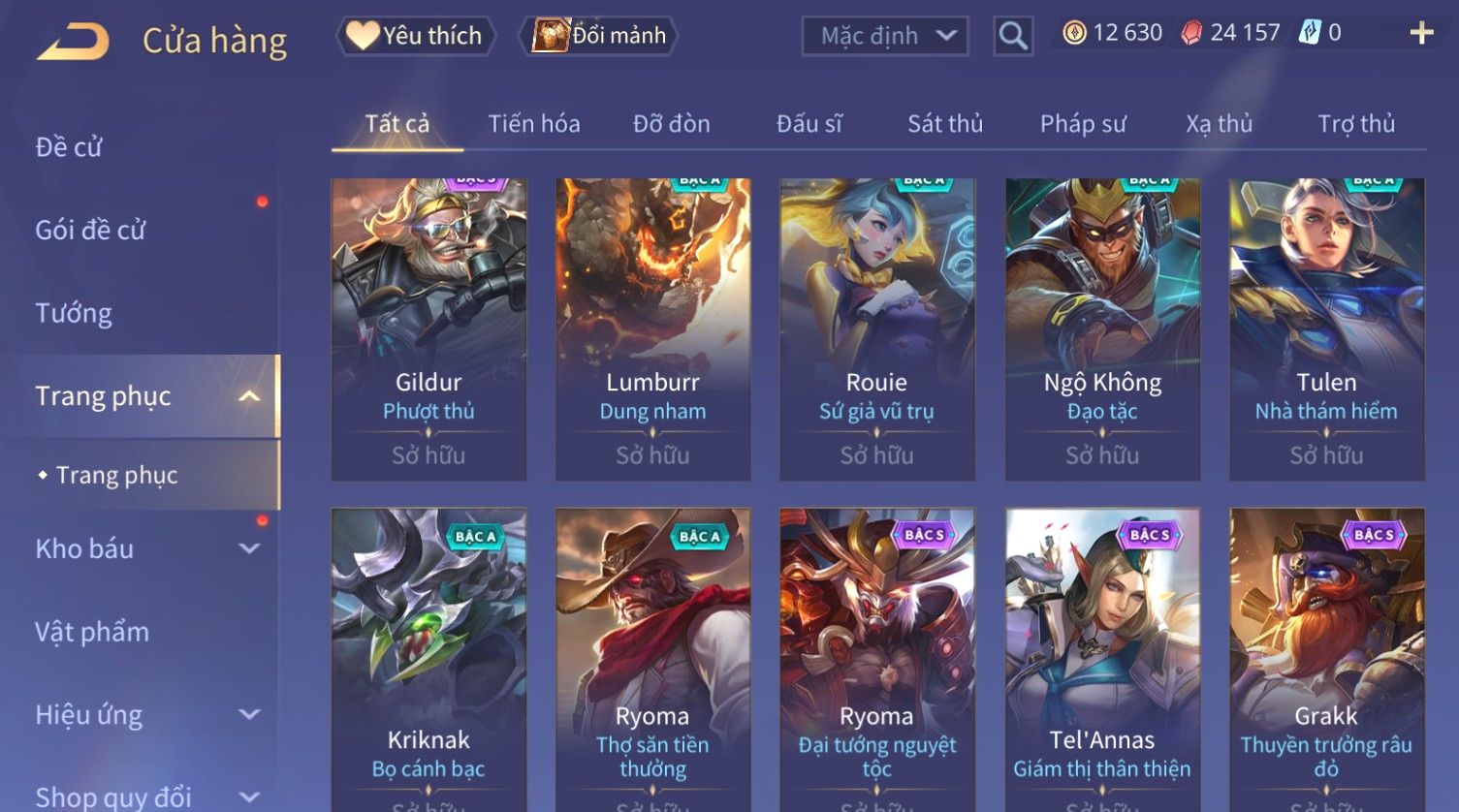This screenshot has height=812, width=1459.
Task: Open the Đổi mảnh chest exchange button
Action: click(x=598, y=36)
